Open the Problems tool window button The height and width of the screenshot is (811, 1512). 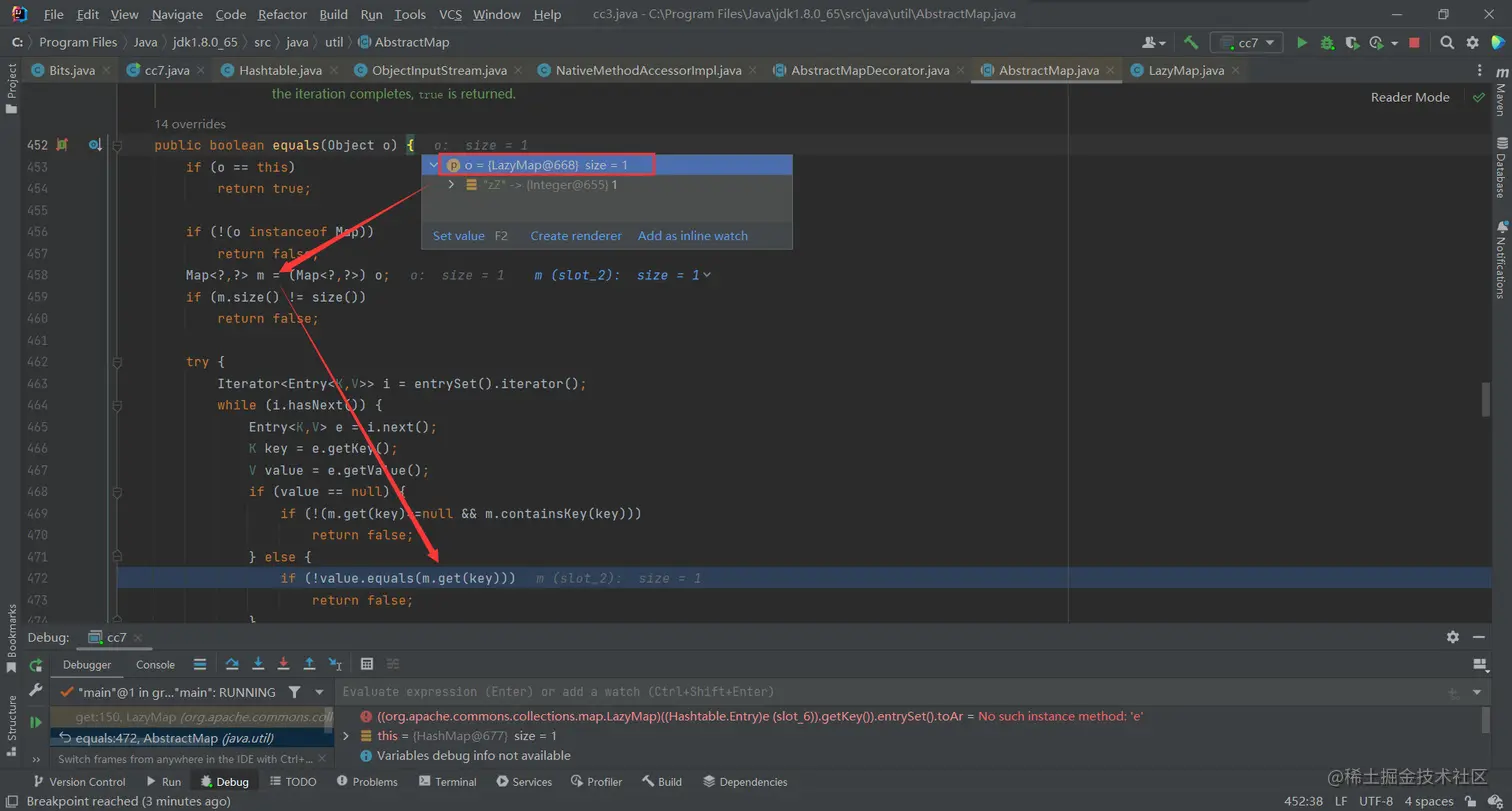click(368, 782)
